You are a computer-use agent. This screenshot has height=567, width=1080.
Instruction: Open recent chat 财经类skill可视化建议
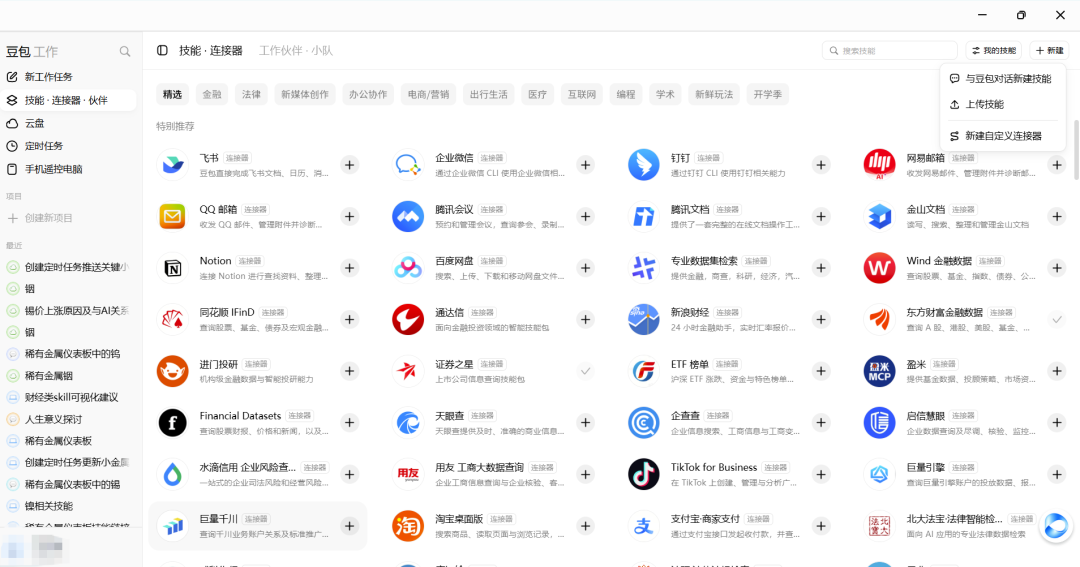pos(69,398)
